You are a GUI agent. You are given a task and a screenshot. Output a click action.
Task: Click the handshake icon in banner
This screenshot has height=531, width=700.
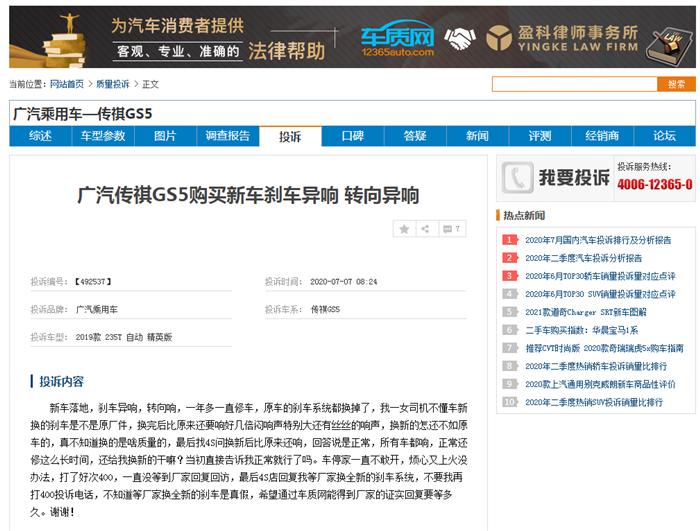pyautogui.click(x=460, y=39)
